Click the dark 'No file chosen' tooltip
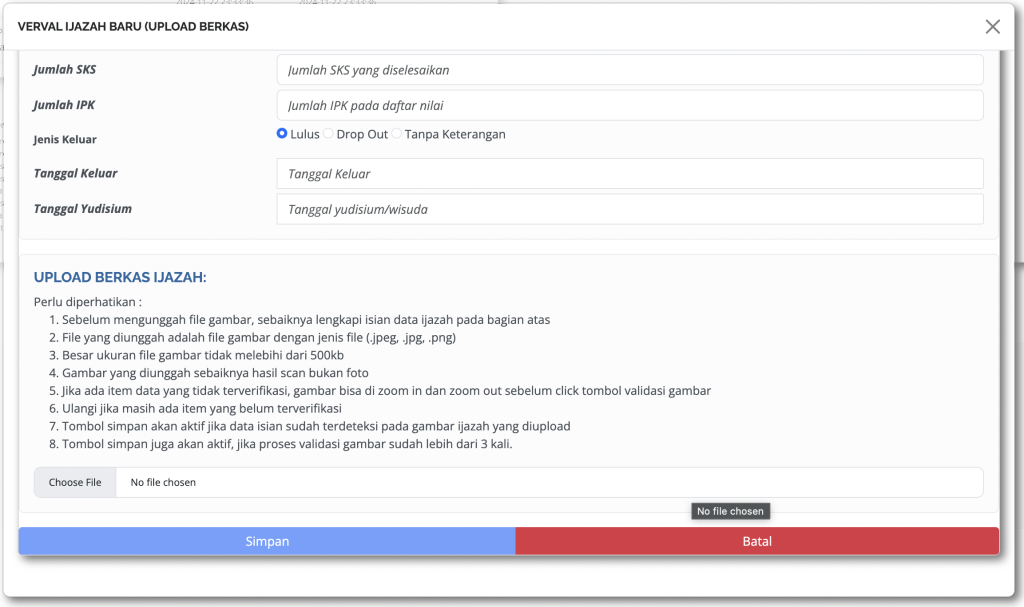 pos(730,511)
